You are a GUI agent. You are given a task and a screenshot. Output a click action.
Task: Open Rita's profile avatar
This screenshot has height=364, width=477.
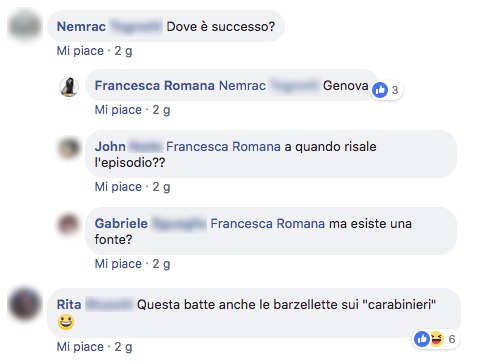[x=24, y=304]
